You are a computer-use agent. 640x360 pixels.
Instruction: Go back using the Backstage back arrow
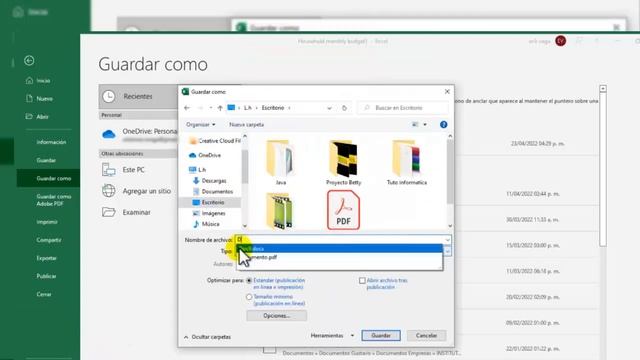[29, 60]
